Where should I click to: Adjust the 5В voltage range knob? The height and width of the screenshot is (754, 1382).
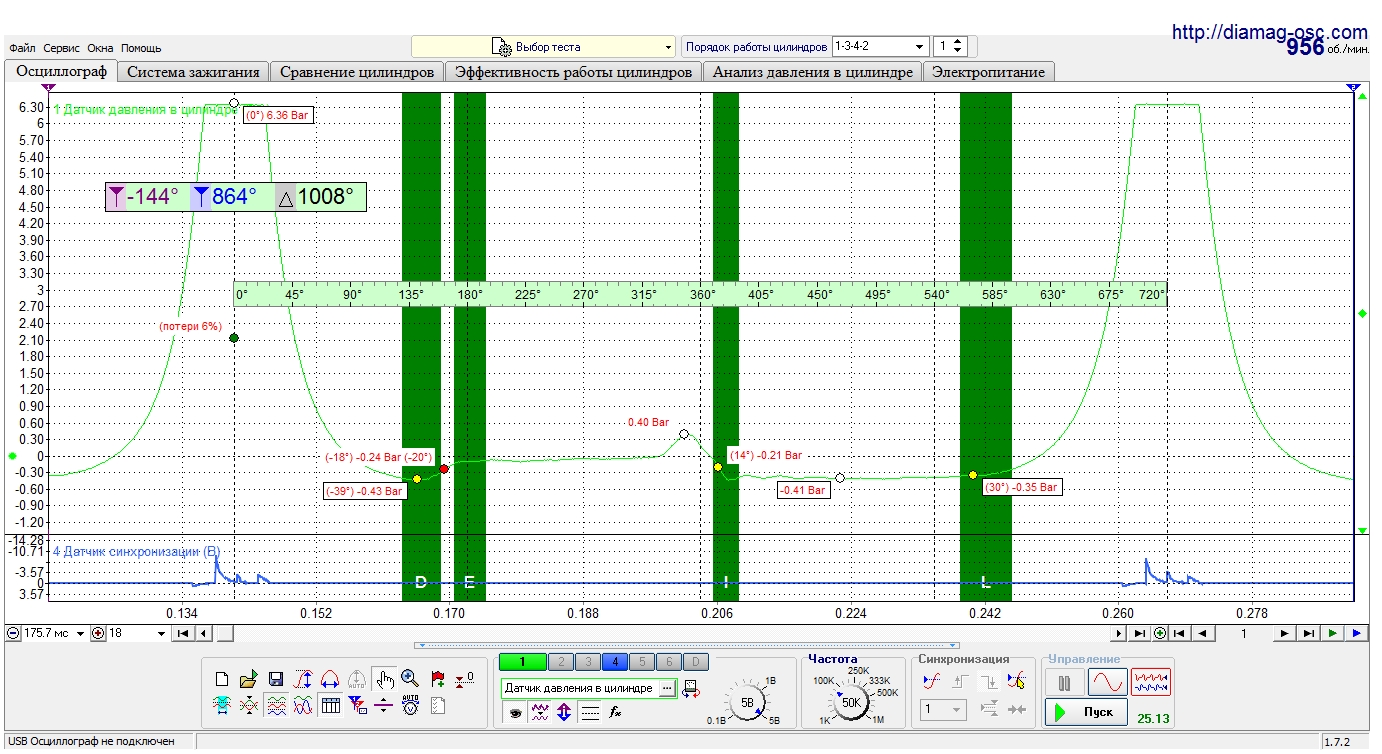[x=747, y=702]
